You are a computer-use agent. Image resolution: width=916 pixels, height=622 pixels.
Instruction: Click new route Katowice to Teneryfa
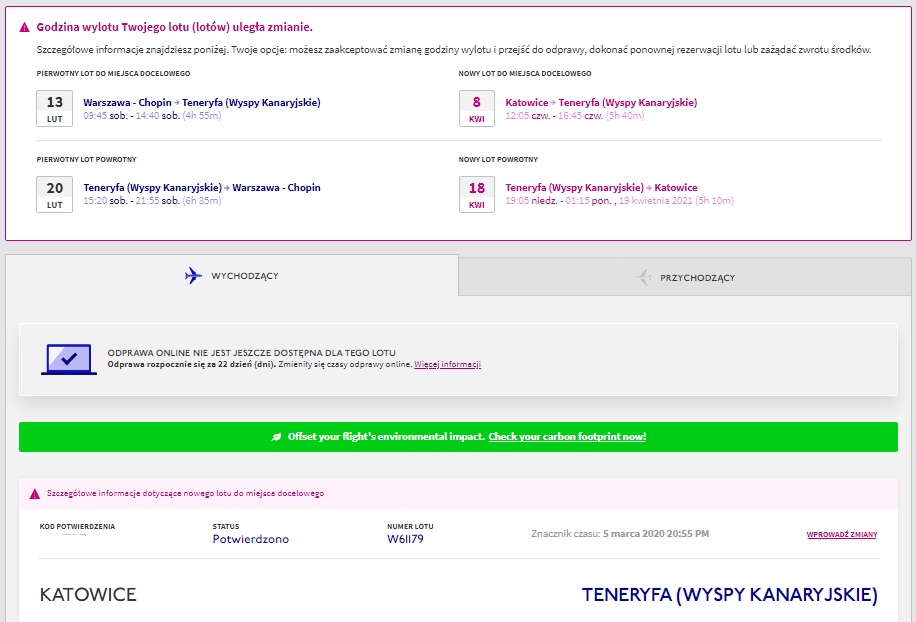tap(601, 102)
